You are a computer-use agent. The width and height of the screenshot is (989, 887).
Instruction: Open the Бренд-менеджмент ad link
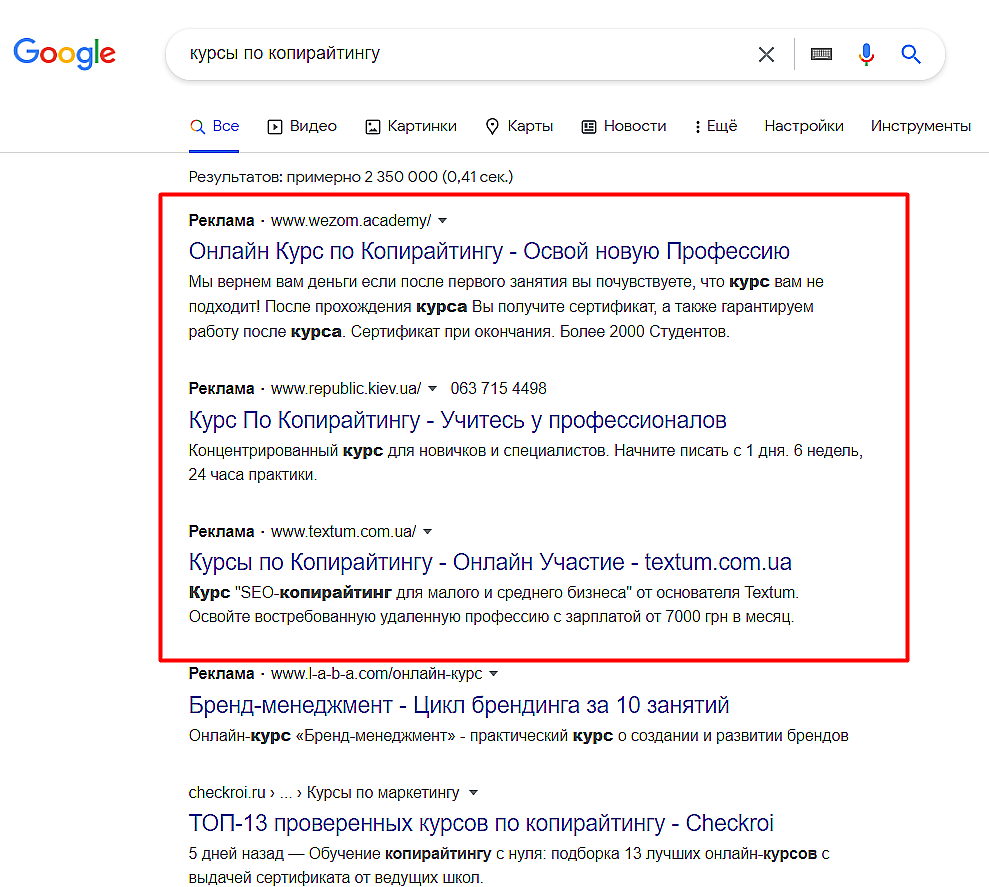[x=459, y=705]
